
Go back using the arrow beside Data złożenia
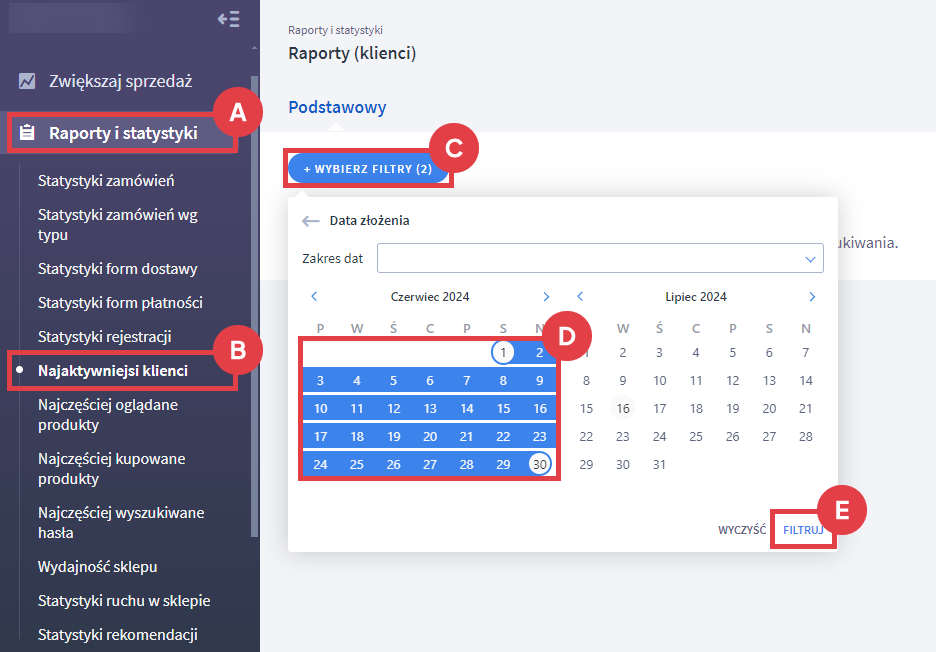coord(311,221)
